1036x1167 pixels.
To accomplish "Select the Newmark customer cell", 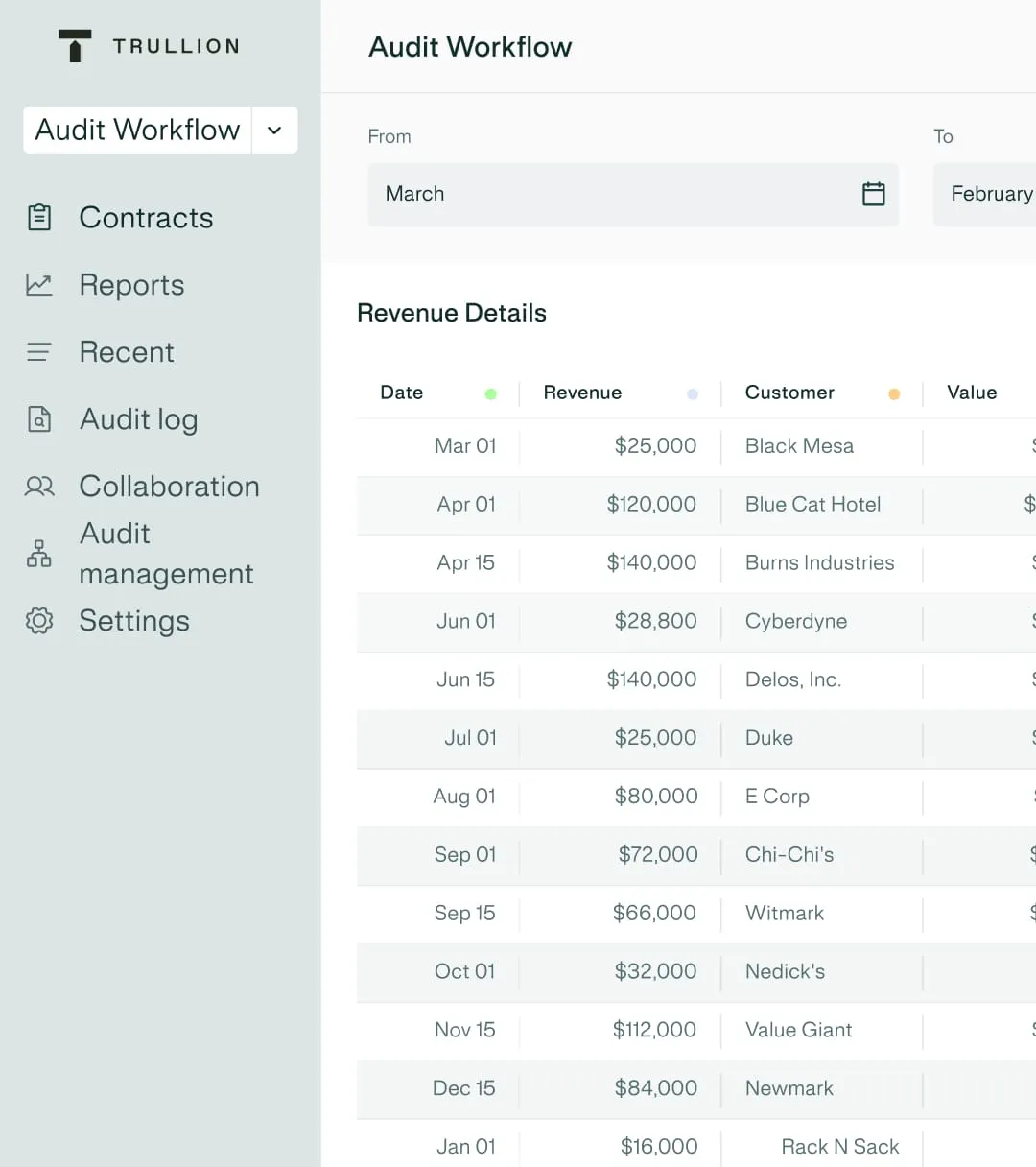I will 789,1089.
